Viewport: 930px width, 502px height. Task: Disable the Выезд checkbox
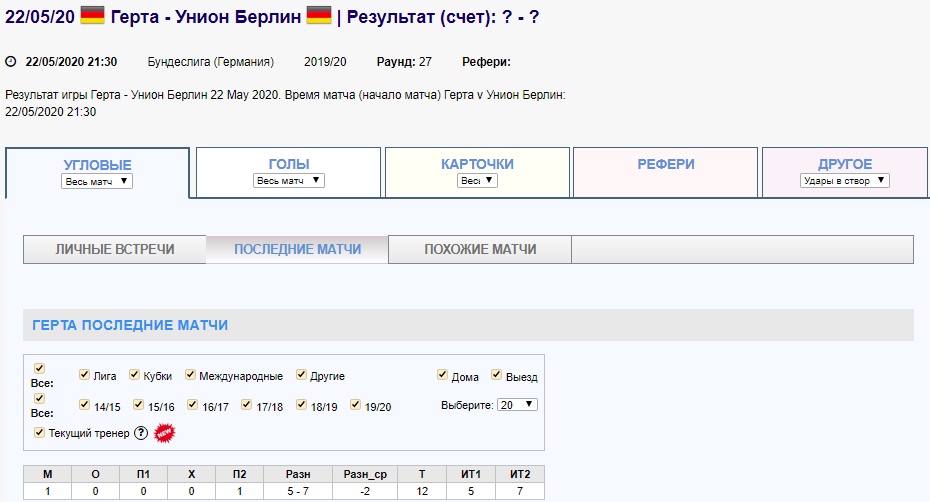tap(496, 376)
